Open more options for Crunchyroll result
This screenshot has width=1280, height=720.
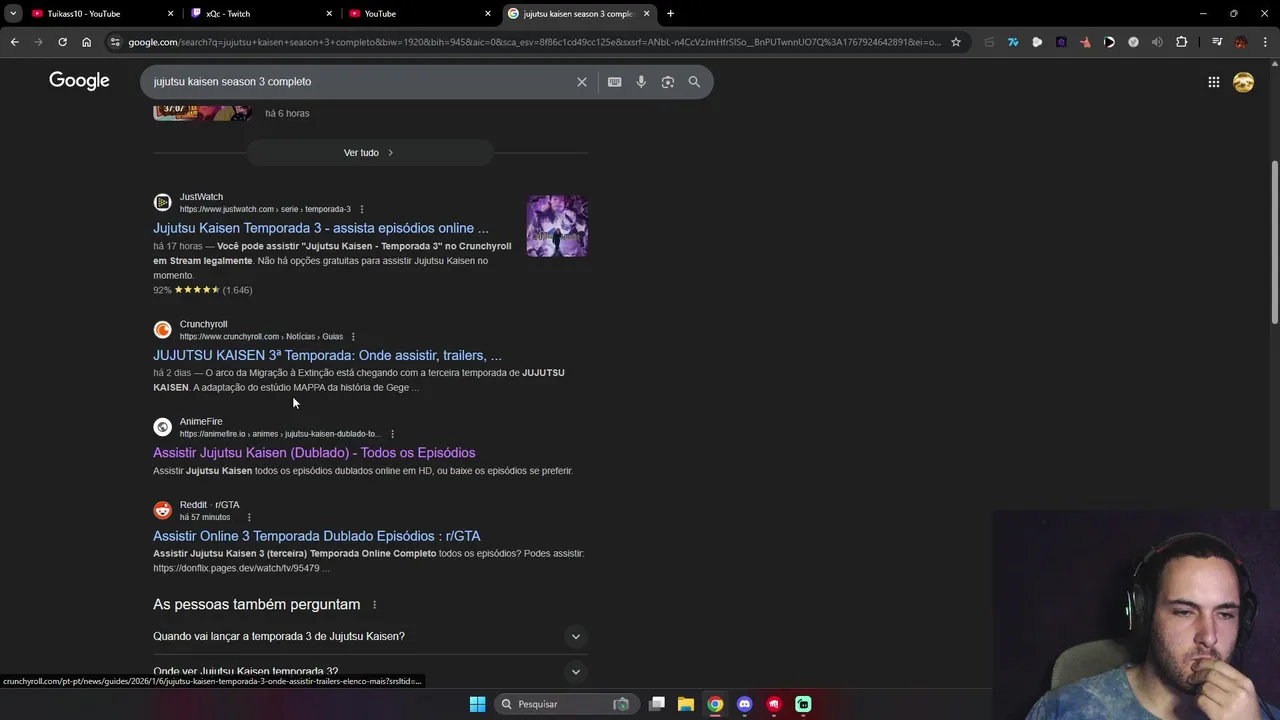point(353,336)
